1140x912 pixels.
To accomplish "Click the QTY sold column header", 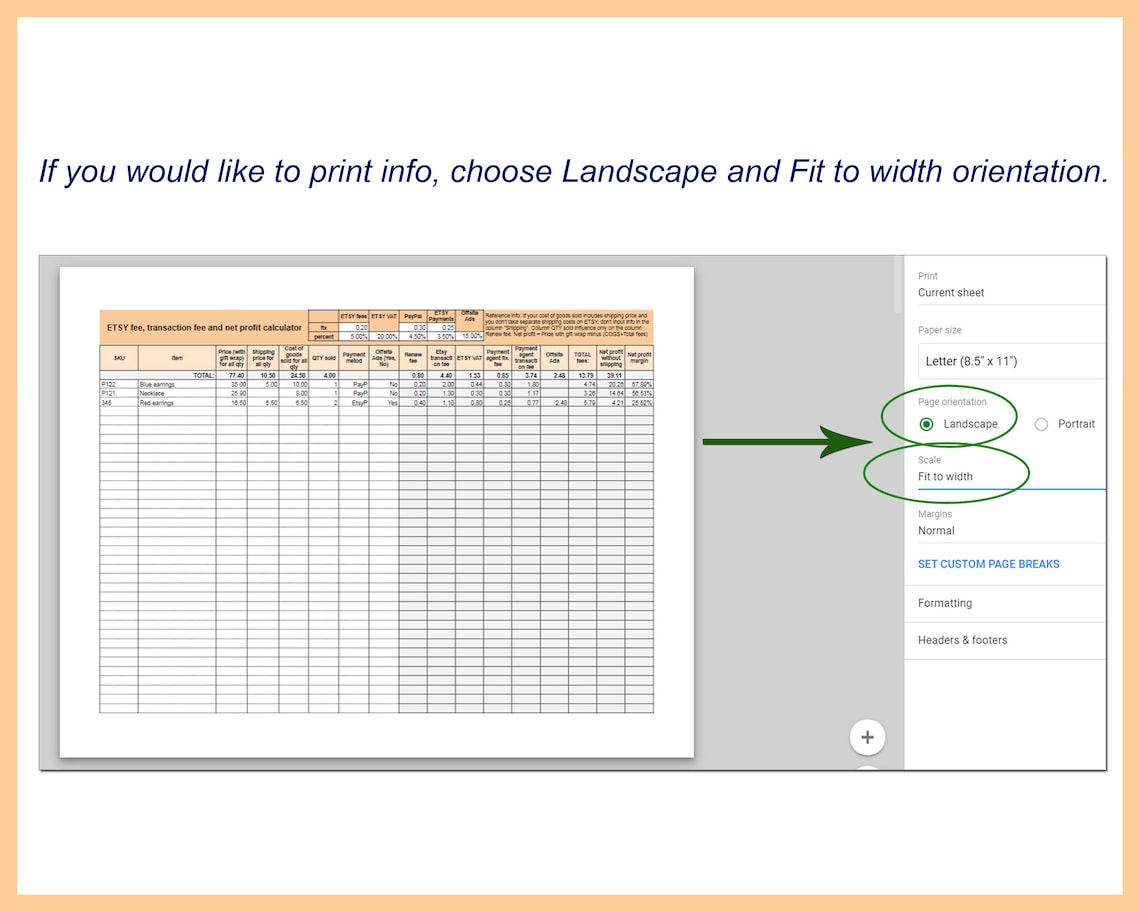I will (325, 358).
